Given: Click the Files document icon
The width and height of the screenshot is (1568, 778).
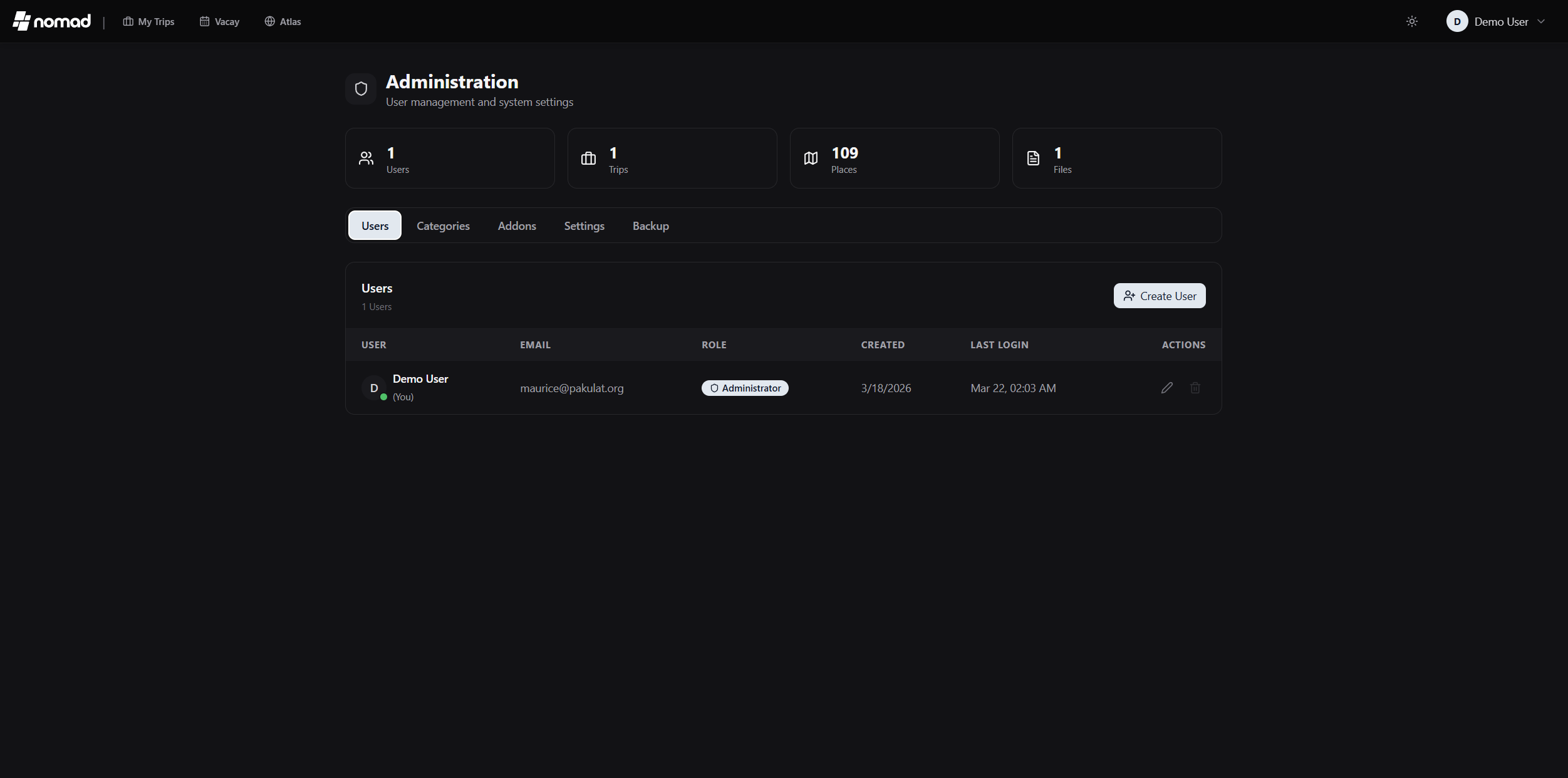Looking at the screenshot, I should pos(1033,158).
